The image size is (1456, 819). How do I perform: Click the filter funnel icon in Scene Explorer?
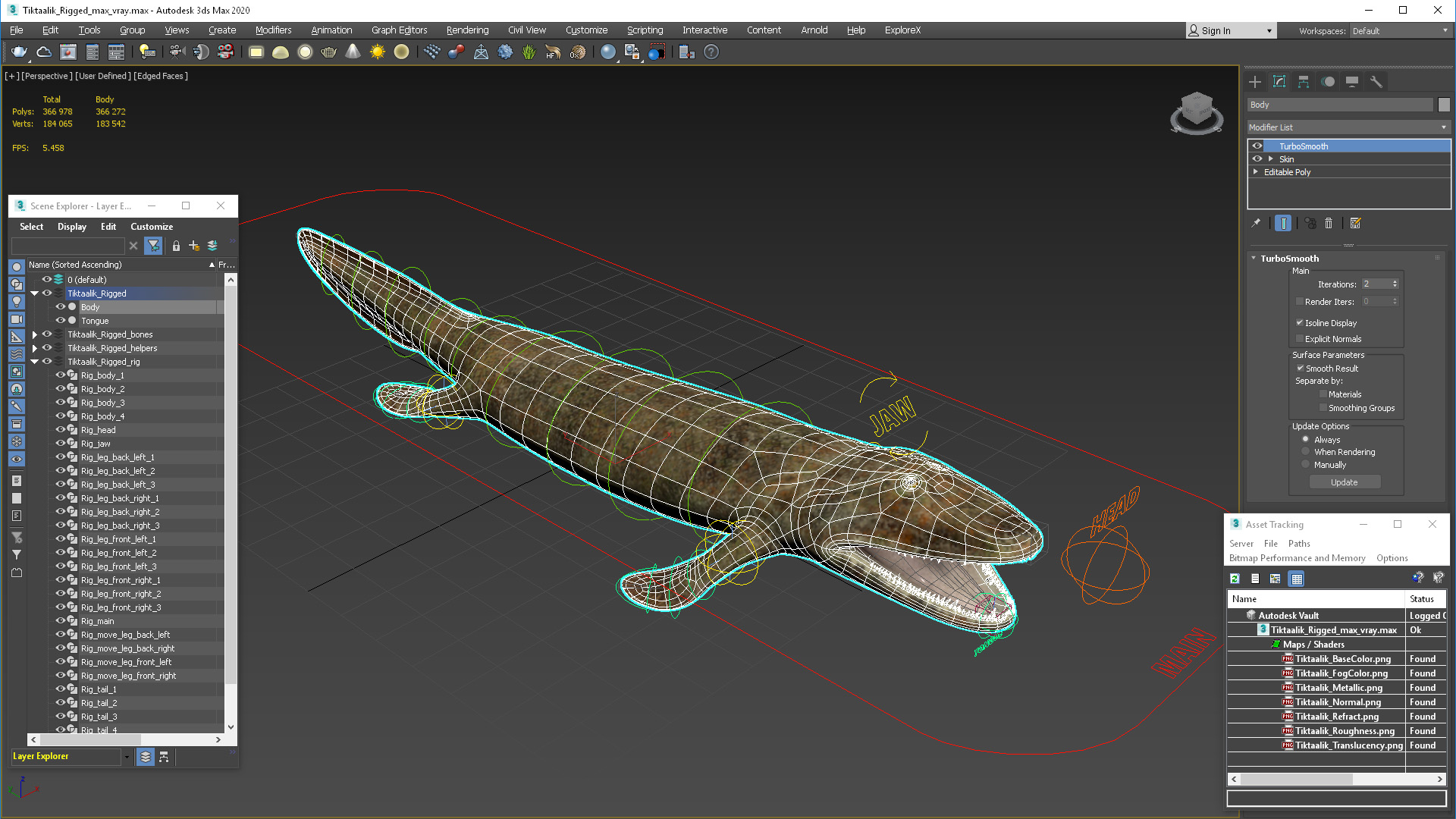coord(153,246)
